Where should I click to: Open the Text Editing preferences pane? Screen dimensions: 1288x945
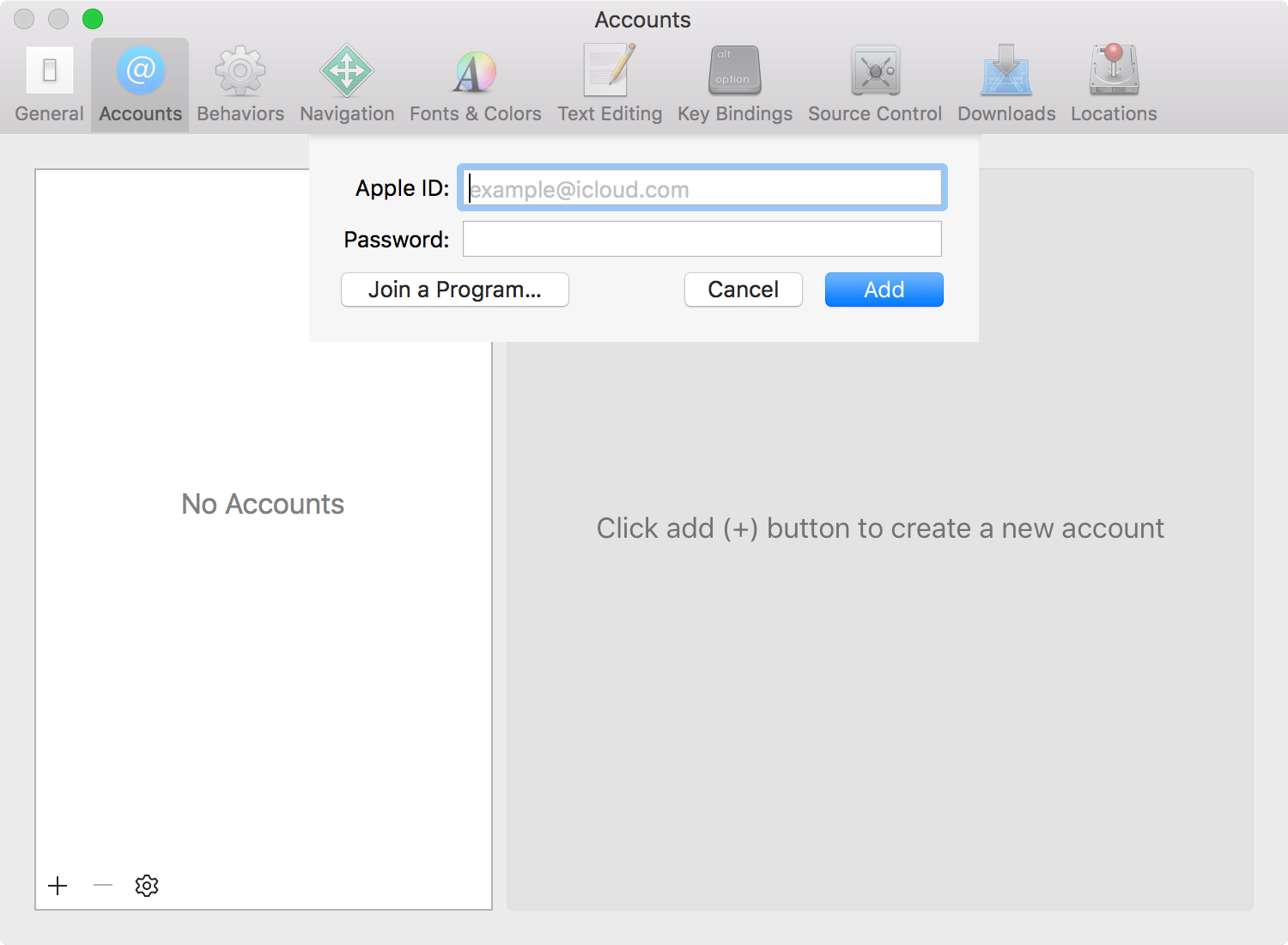[x=610, y=82]
